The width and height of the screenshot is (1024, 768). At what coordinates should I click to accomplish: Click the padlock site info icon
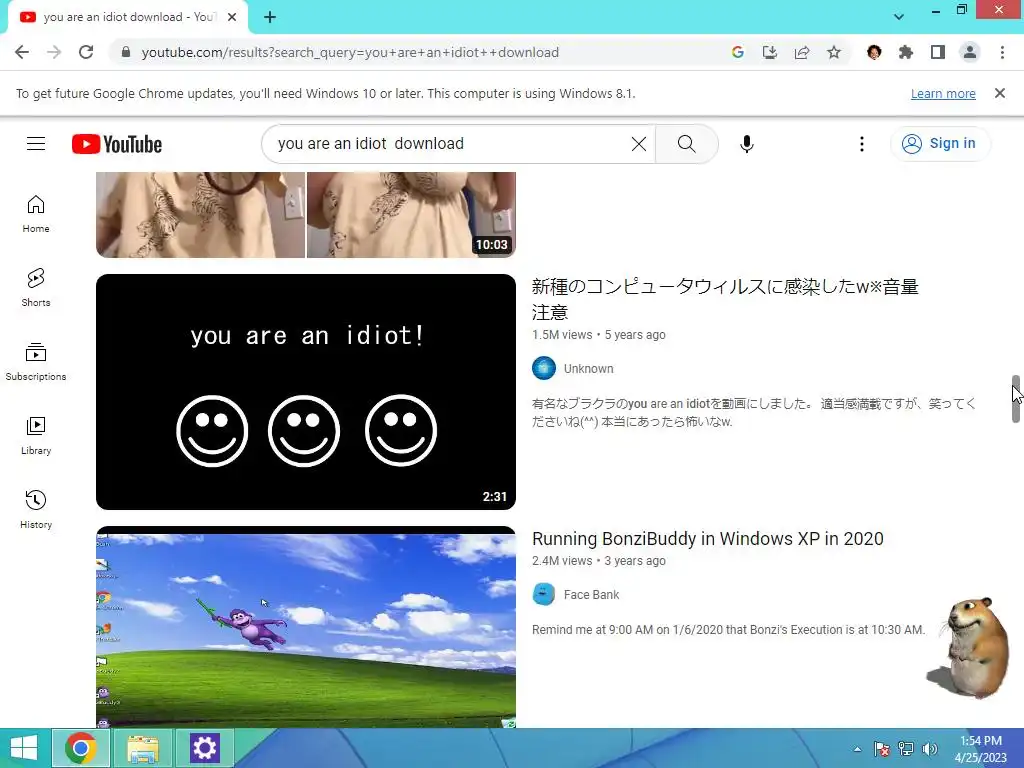coord(126,52)
